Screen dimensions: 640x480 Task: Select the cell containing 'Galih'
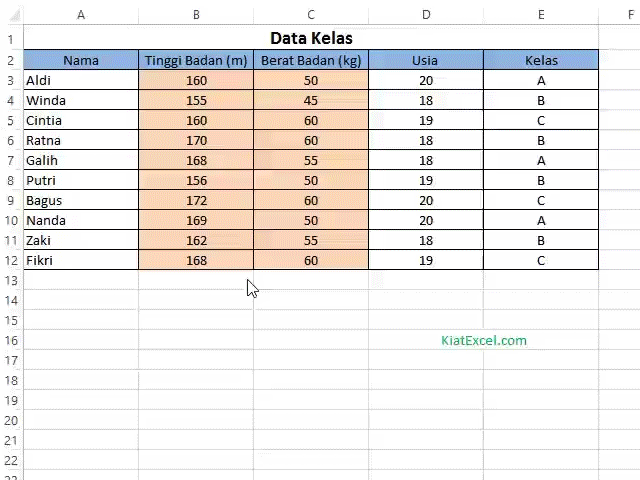click(x=81, y=160)
